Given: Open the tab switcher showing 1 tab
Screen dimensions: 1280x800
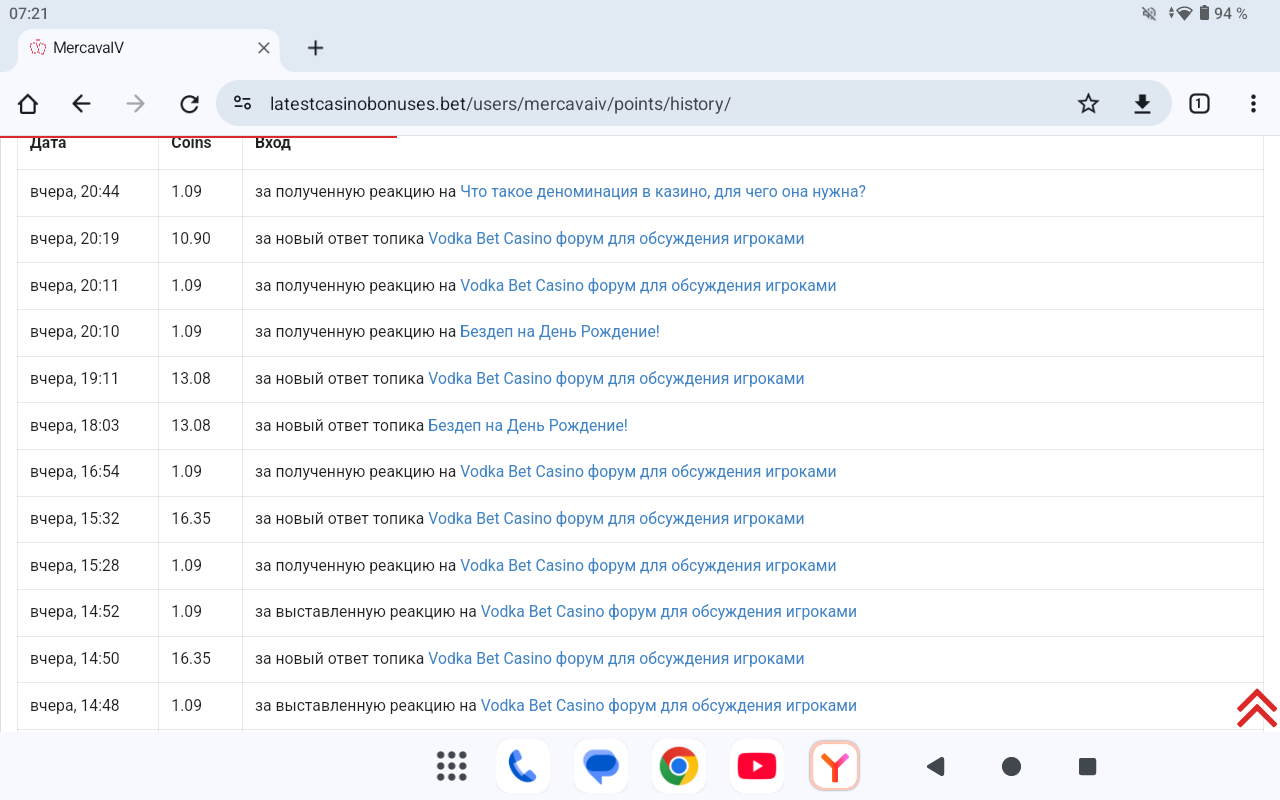Looking at the screenshot, I should [1199, 104].
